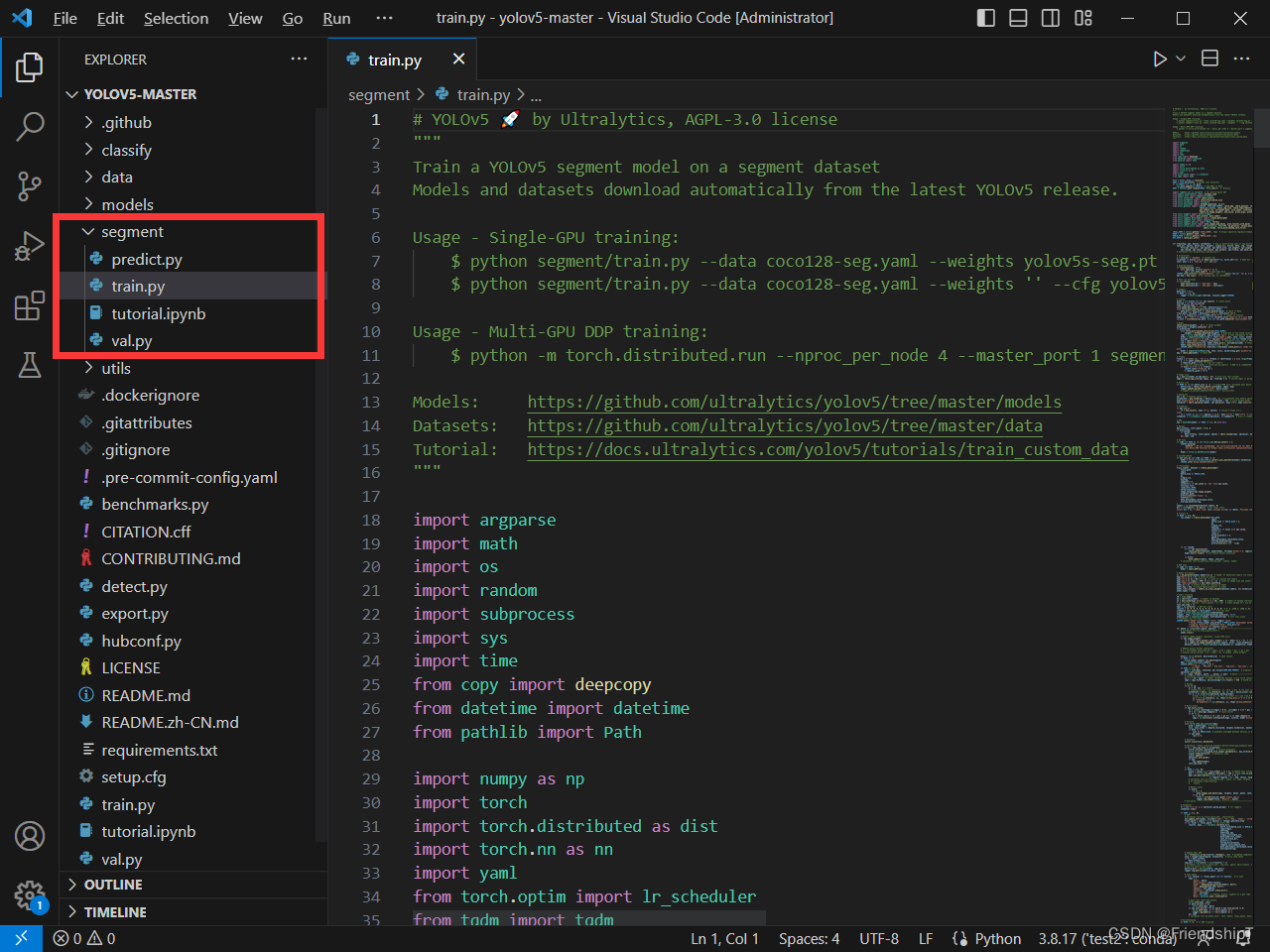The height and width of the screenshot is (952, 1270).
Task: Open Explorer Views and More Actions ellipsis
Action: click(x=299, y=59)
